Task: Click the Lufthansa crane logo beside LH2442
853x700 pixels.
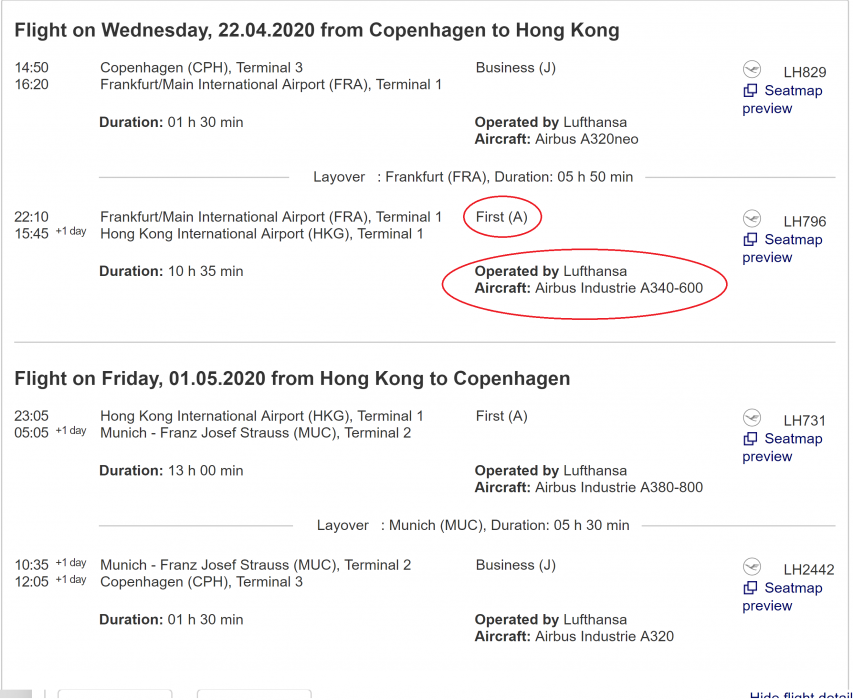Action: [752, 567]
